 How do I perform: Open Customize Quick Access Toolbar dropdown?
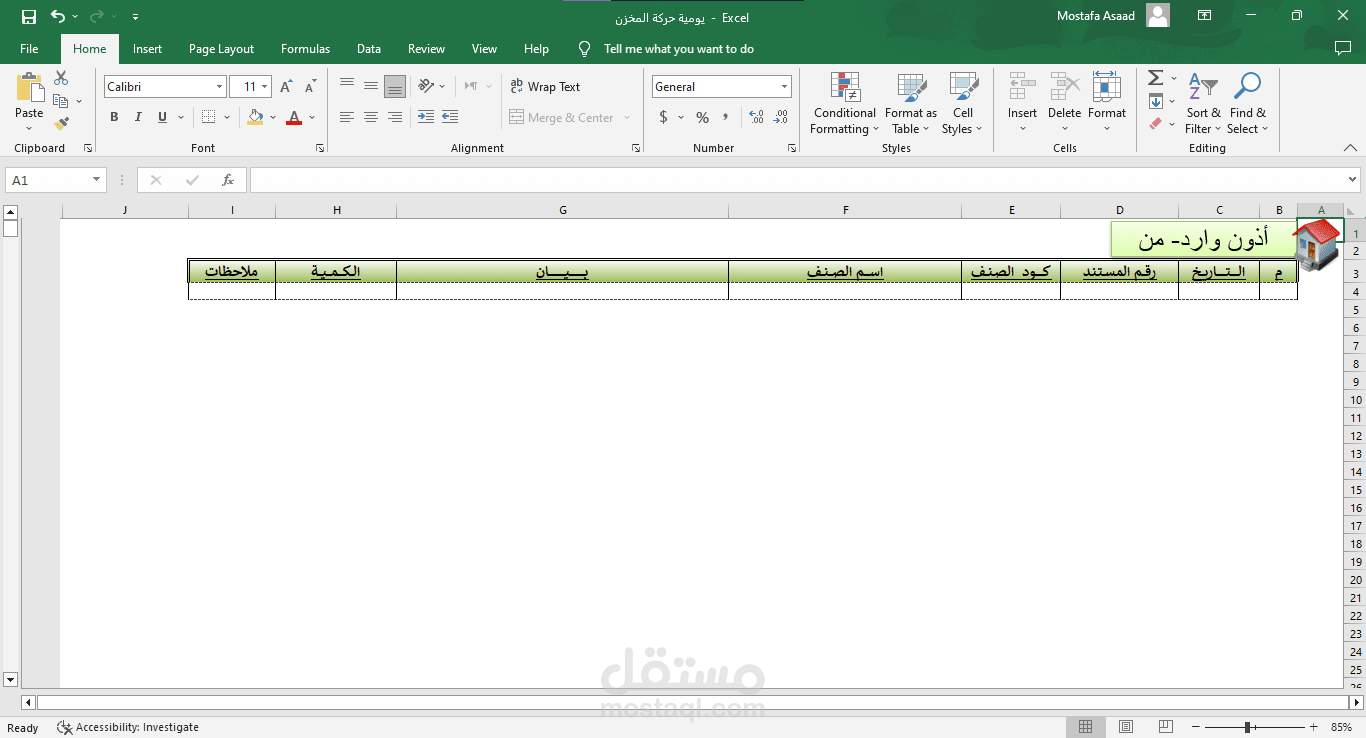click(135, 17)
